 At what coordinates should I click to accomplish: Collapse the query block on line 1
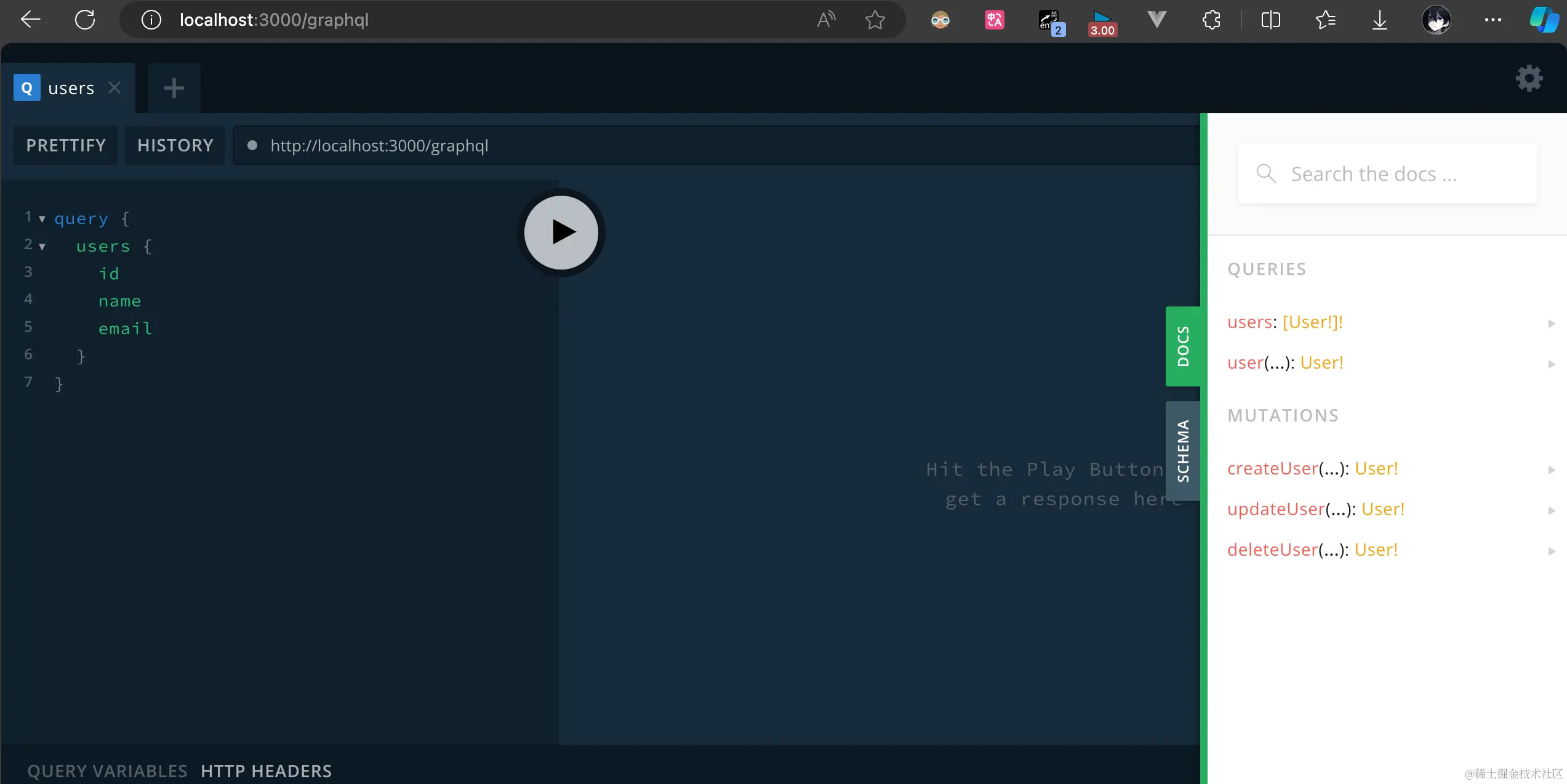click(42, 219)
